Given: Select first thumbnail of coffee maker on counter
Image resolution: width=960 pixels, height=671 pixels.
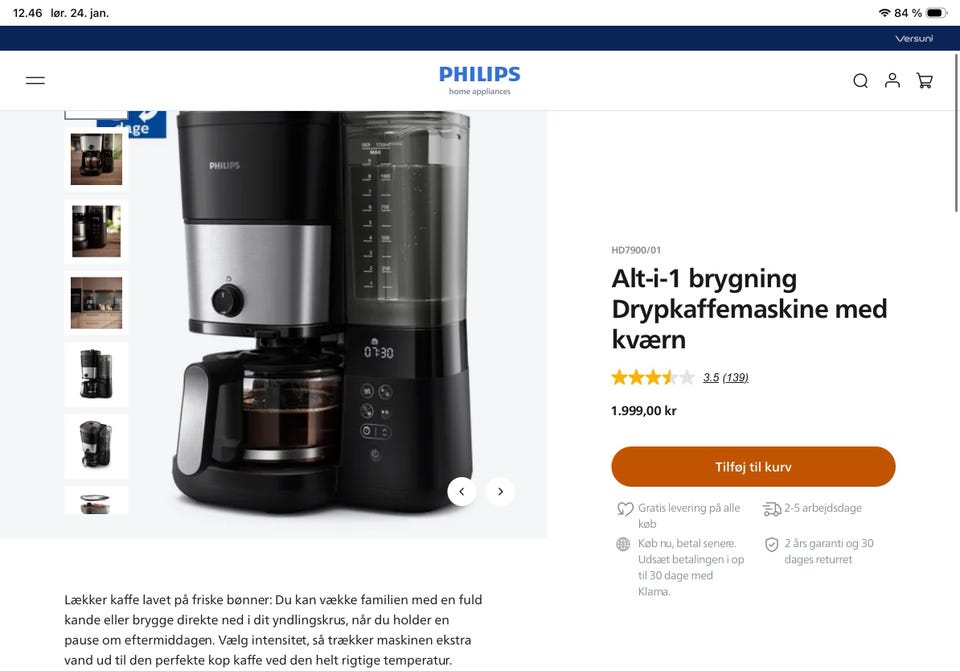Looking at the screenshot, I should point(96,159).
